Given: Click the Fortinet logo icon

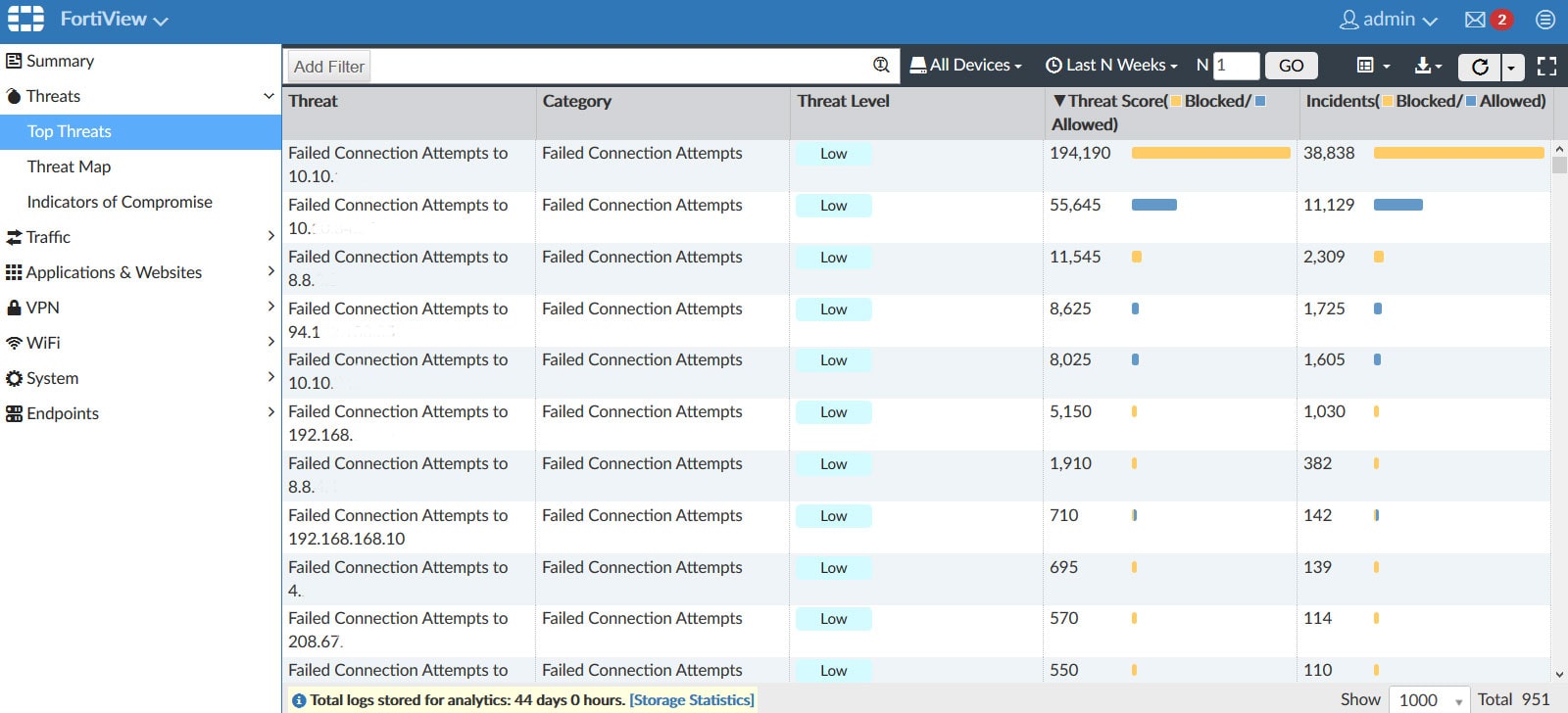Looking at the screenshot, I should (26, 19).
